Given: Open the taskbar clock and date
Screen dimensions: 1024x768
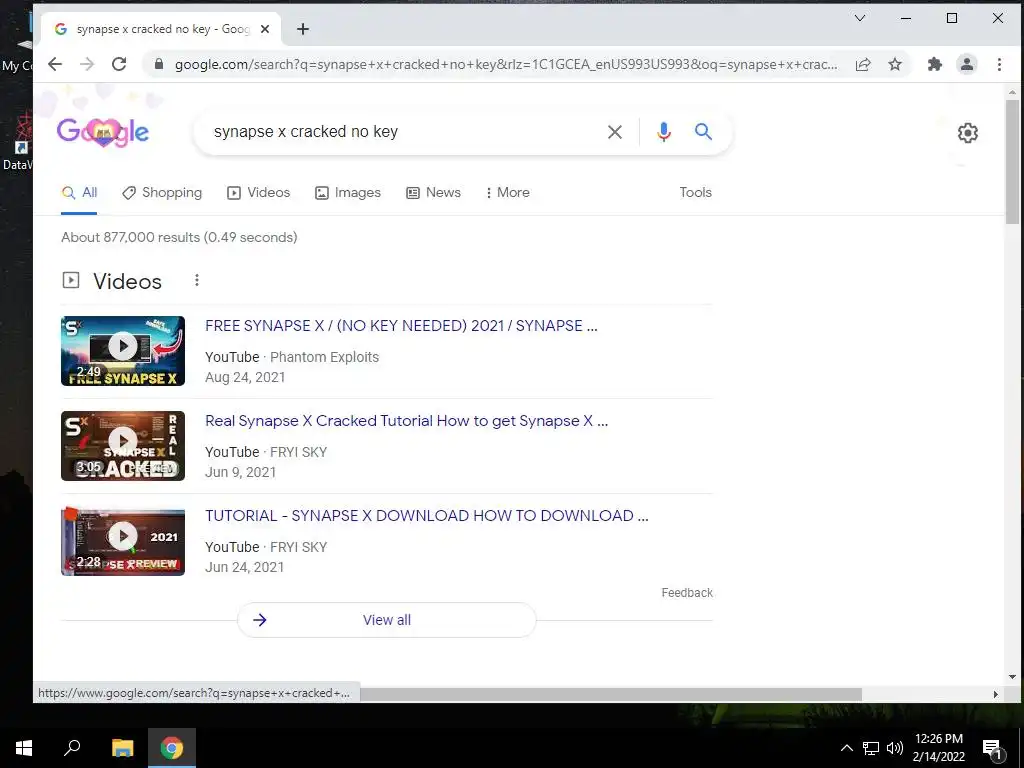Looking at the screenshot, I should tap(938, 748).
